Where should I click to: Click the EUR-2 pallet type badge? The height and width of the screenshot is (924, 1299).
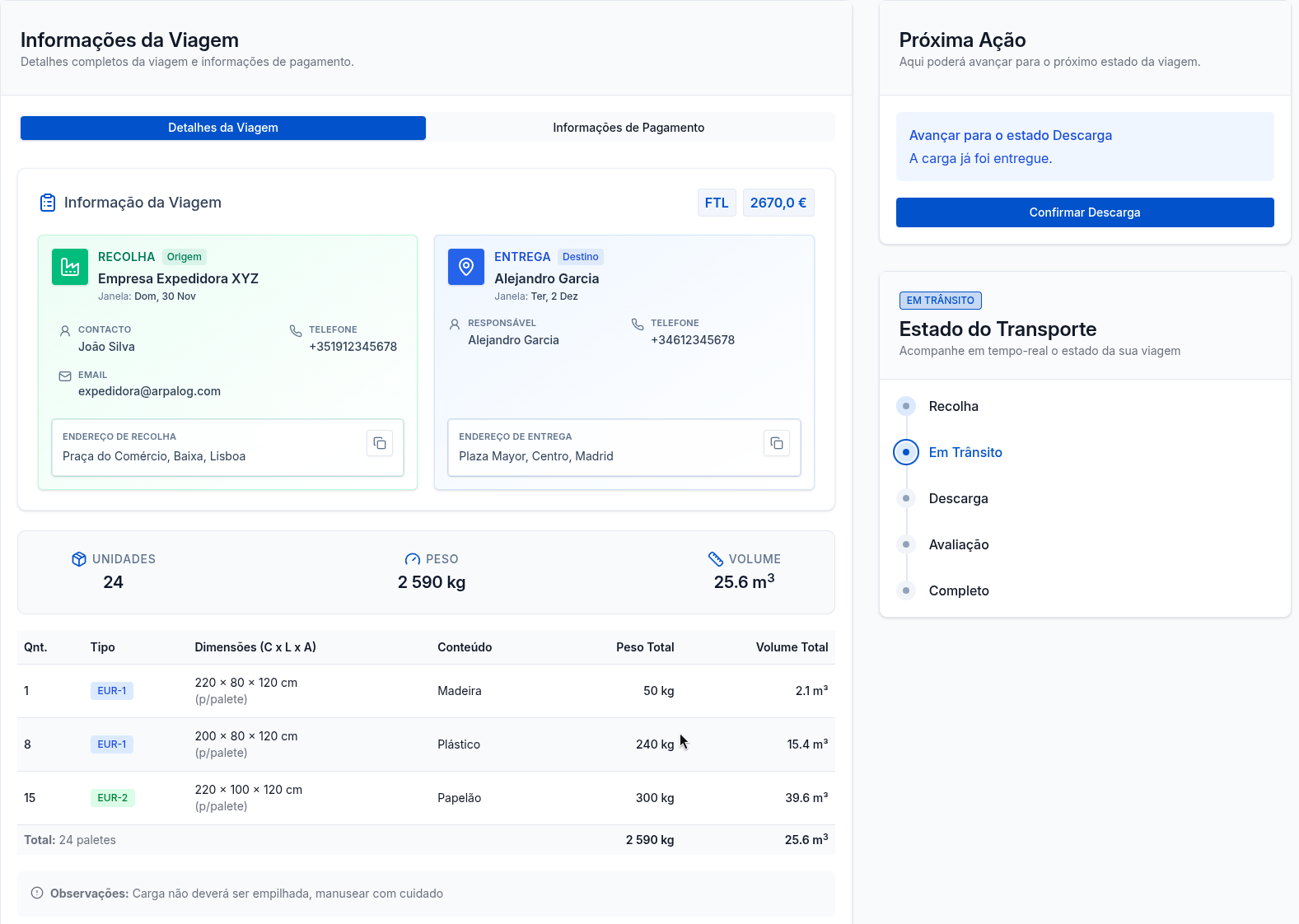(x=113, y=797)
